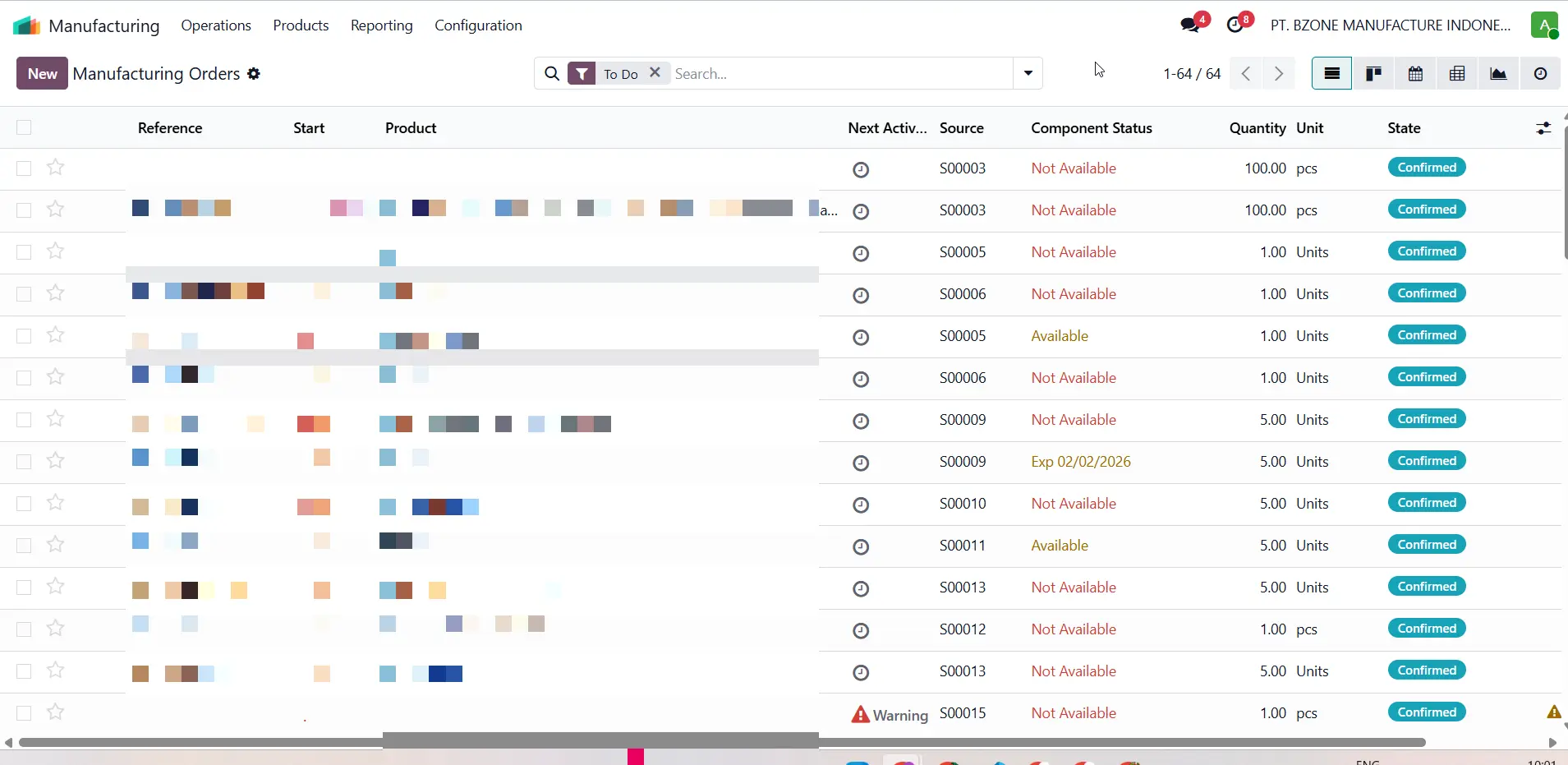Go to the next page of records
The width and height of the screenshot is (1568, 765).
coord(1279,74)
